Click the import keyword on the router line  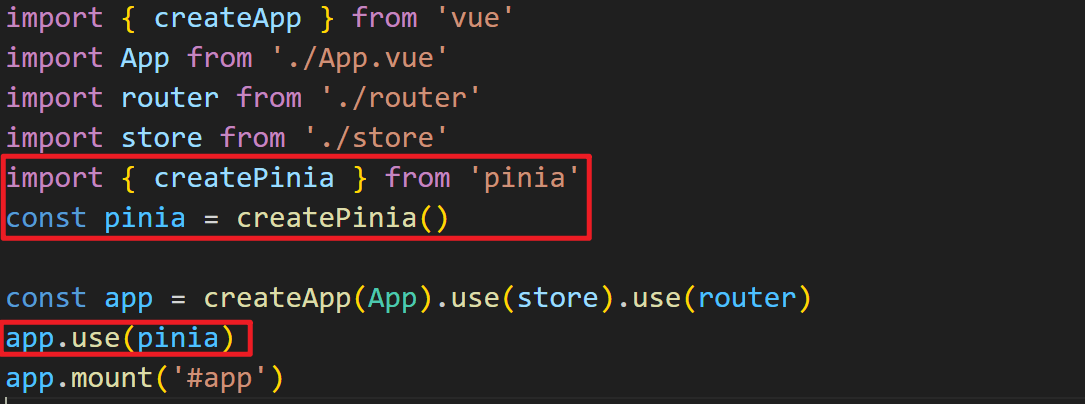55,98
